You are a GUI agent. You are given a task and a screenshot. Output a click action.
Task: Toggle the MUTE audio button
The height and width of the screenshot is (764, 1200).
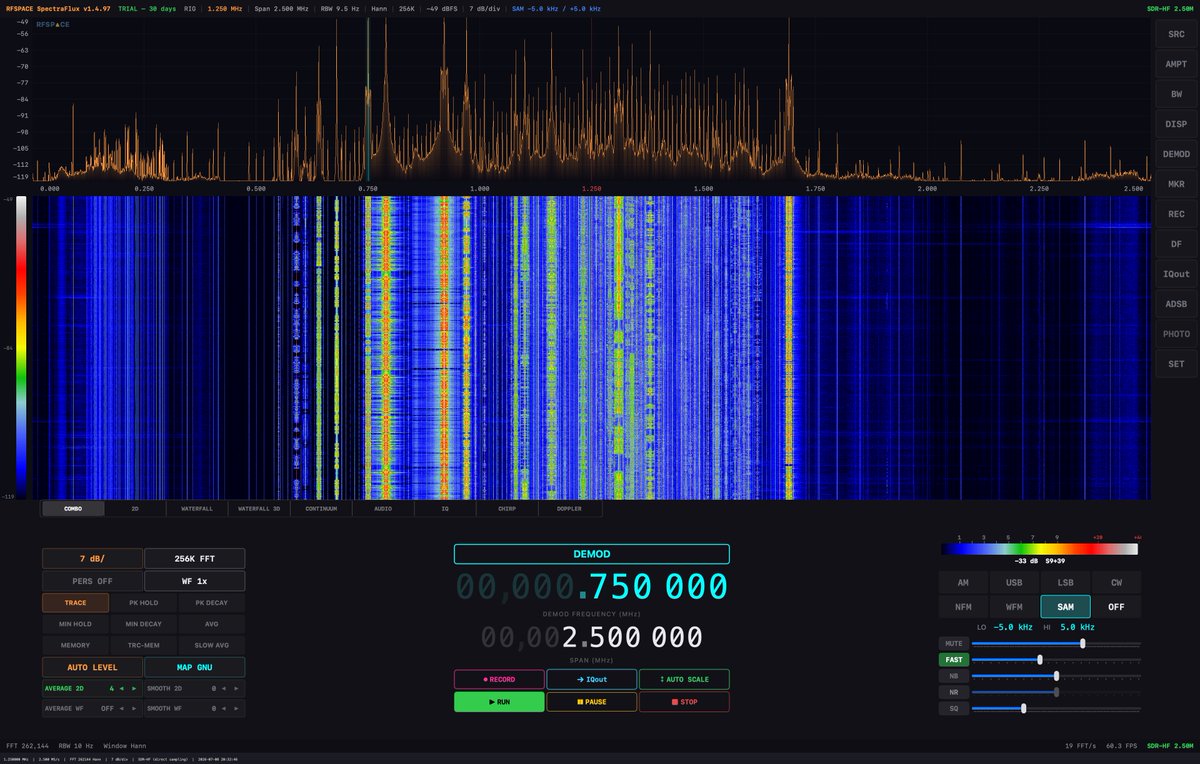pos(954,643)
